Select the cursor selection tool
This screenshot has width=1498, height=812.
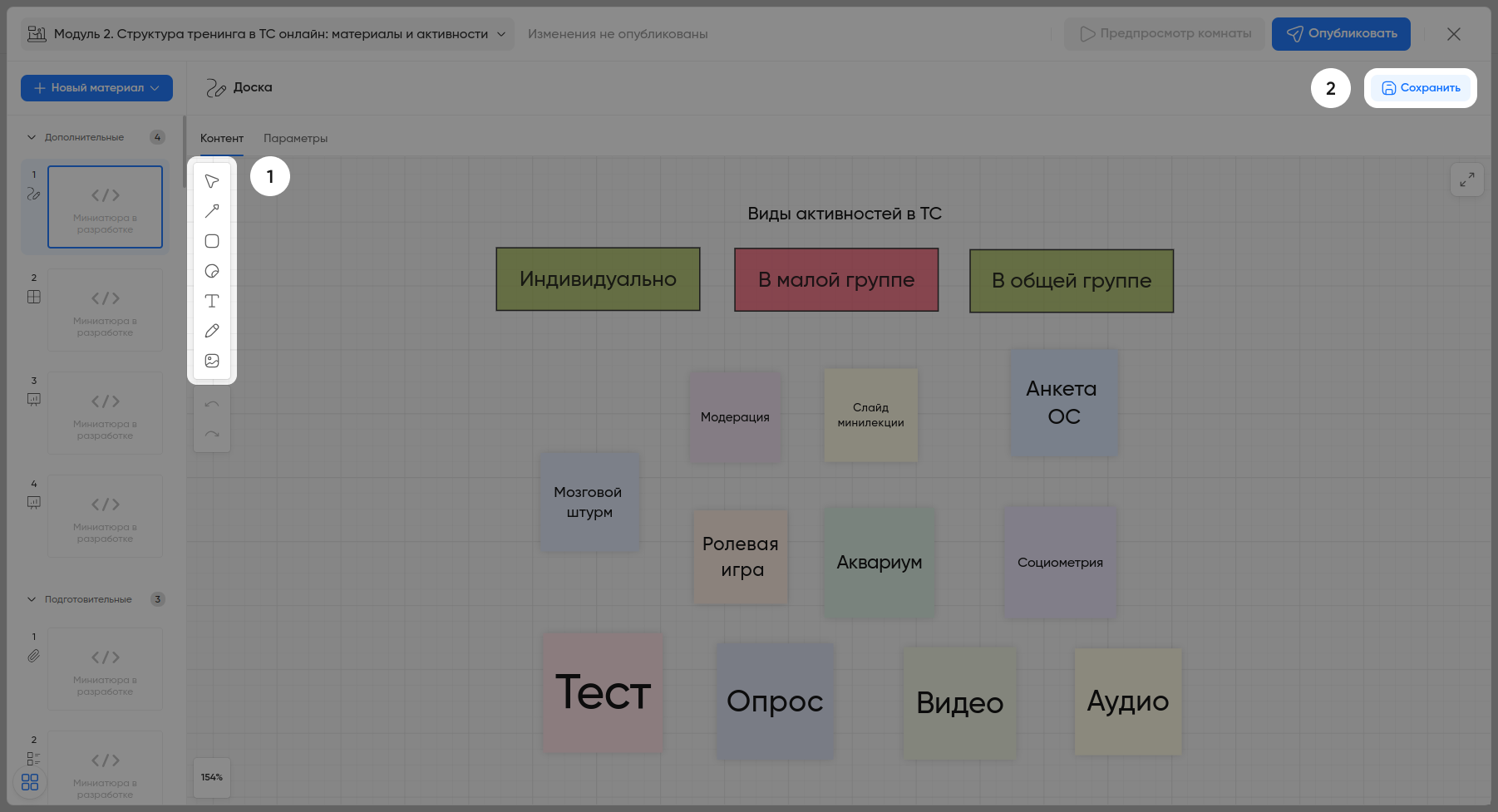tap(212, 181)
